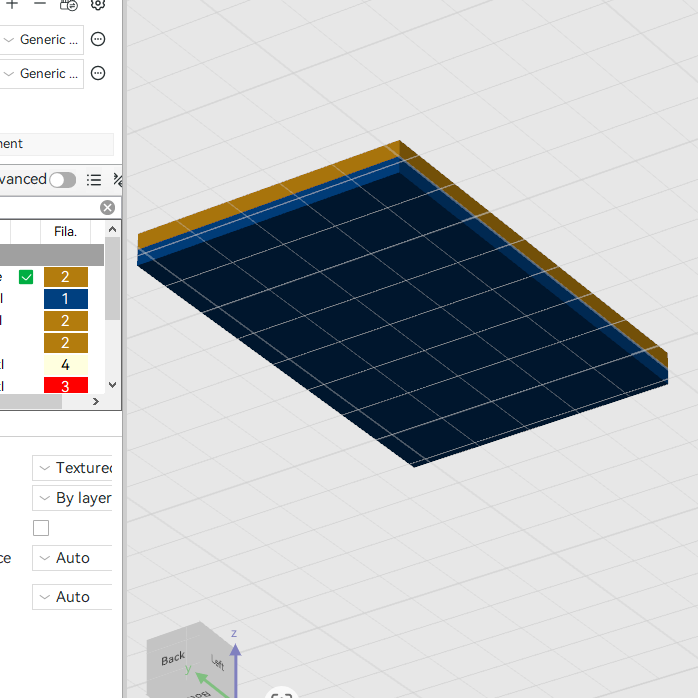Click the compare presets icon at the panel edge
The width and height of the screenshot is (698, 698).
coord(118,179)
